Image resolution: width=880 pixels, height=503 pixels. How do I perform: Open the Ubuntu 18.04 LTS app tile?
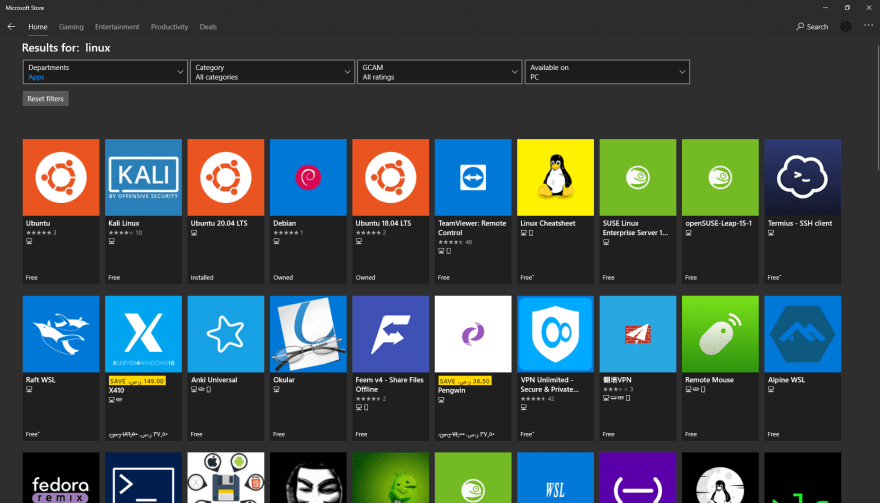391,211
